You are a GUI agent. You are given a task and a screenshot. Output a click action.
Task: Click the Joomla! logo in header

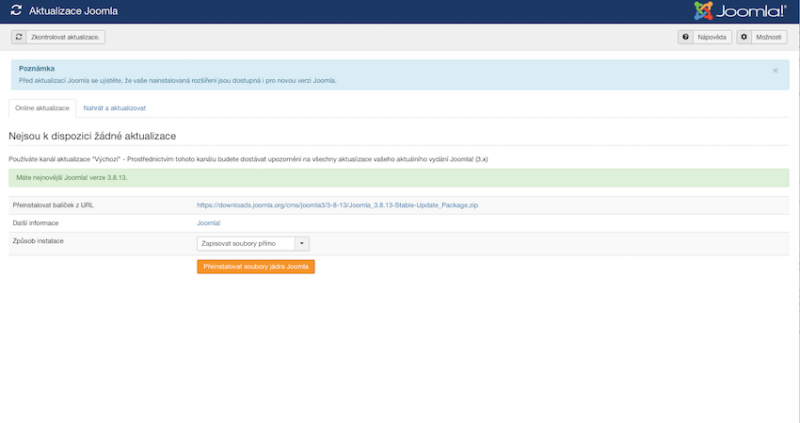pos(740,11)
